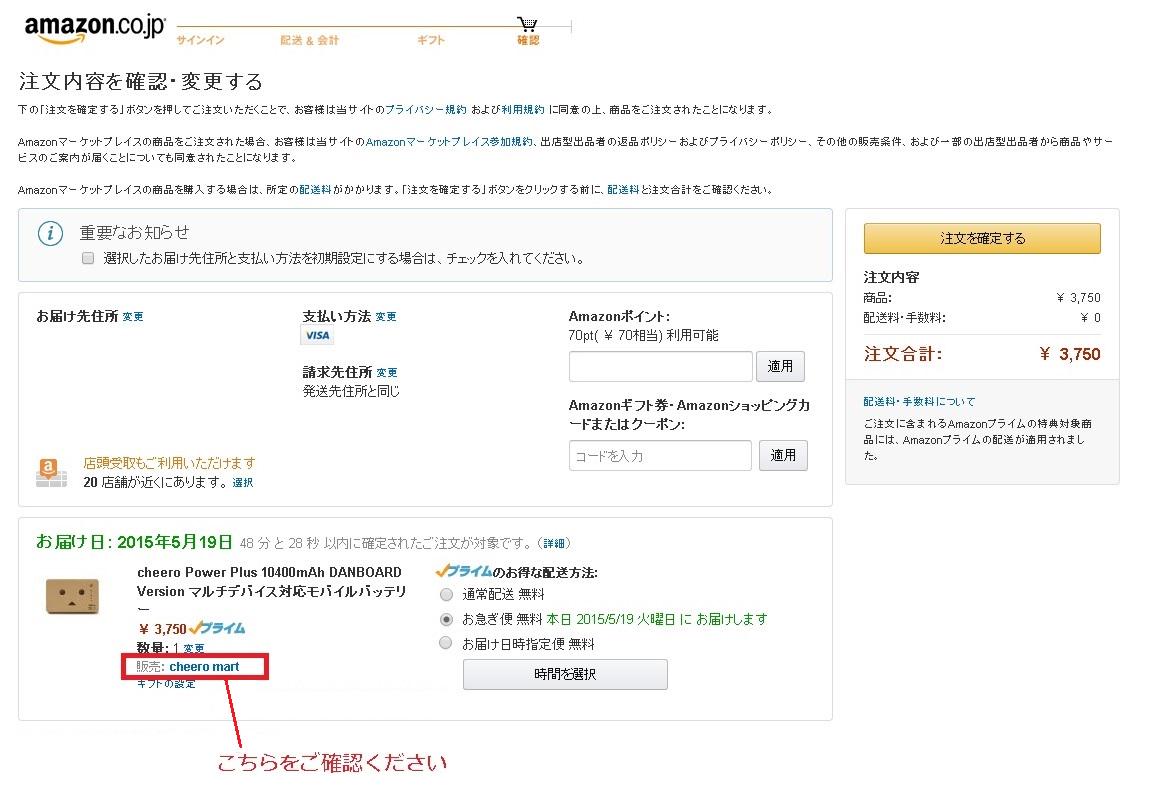Click ギフト step in progress bar

click(431, 40)
